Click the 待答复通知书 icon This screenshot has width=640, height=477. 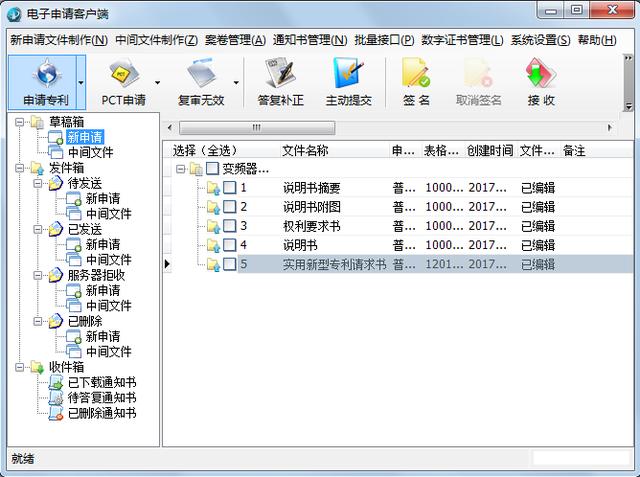click(56, 398)
